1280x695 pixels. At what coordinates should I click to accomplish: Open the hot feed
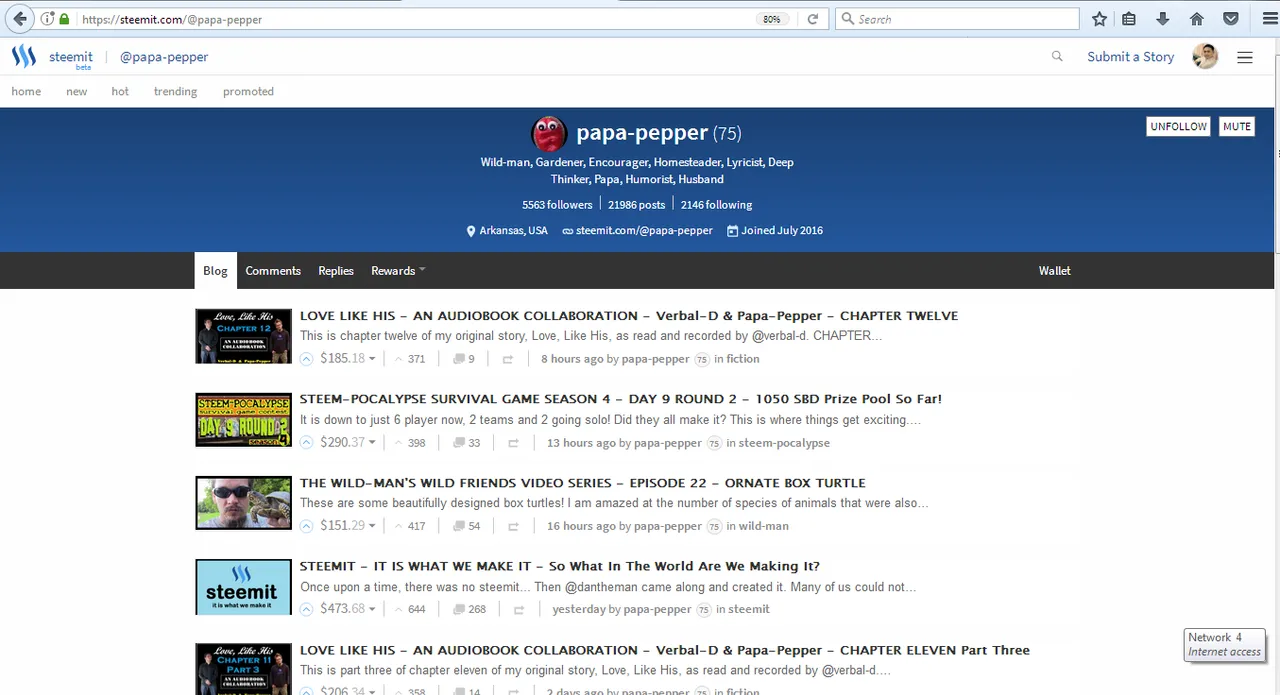(120, 91)
